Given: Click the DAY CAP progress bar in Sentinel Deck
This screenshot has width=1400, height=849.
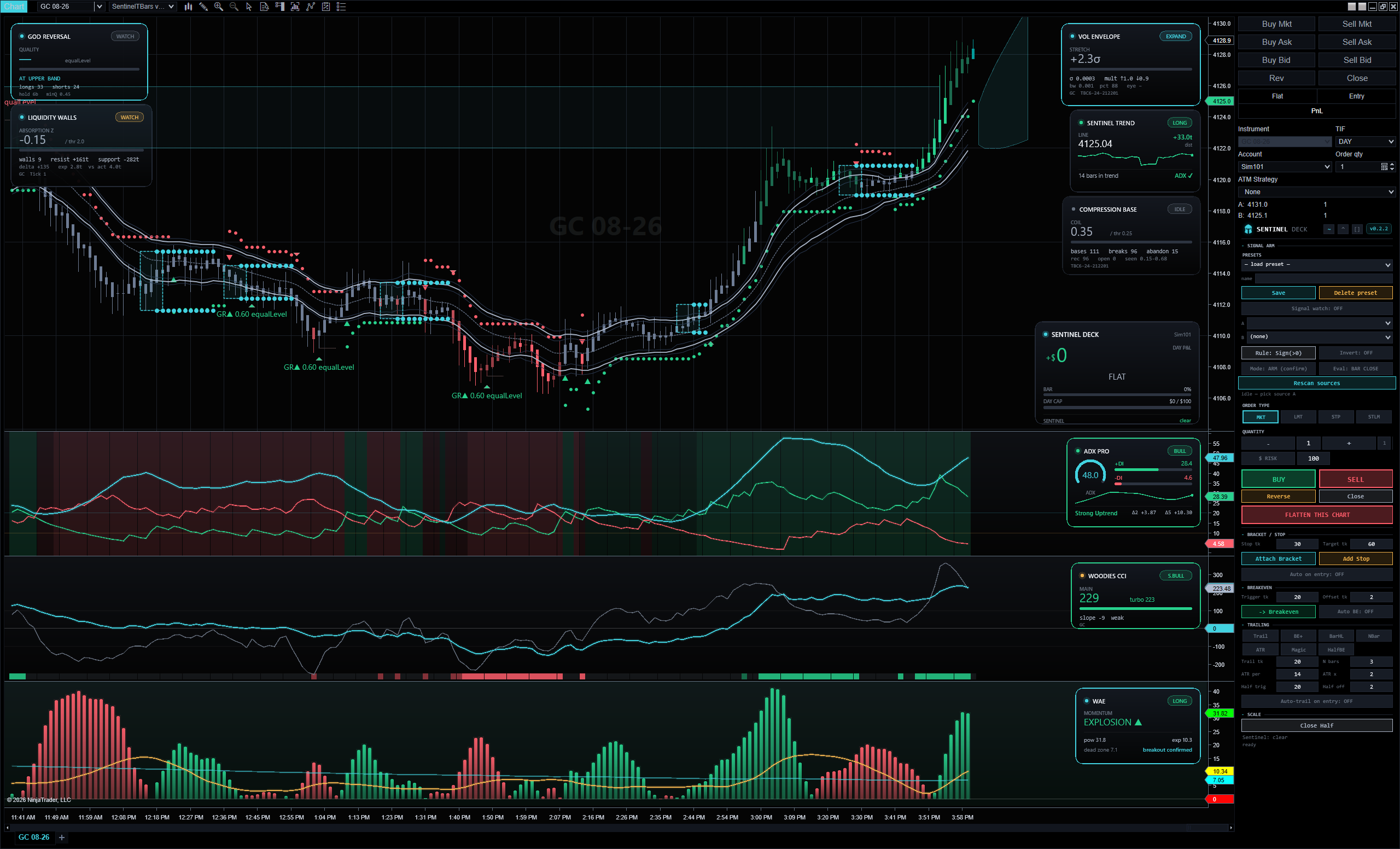Looking at the screenshot, I should tap(1117, 407).
